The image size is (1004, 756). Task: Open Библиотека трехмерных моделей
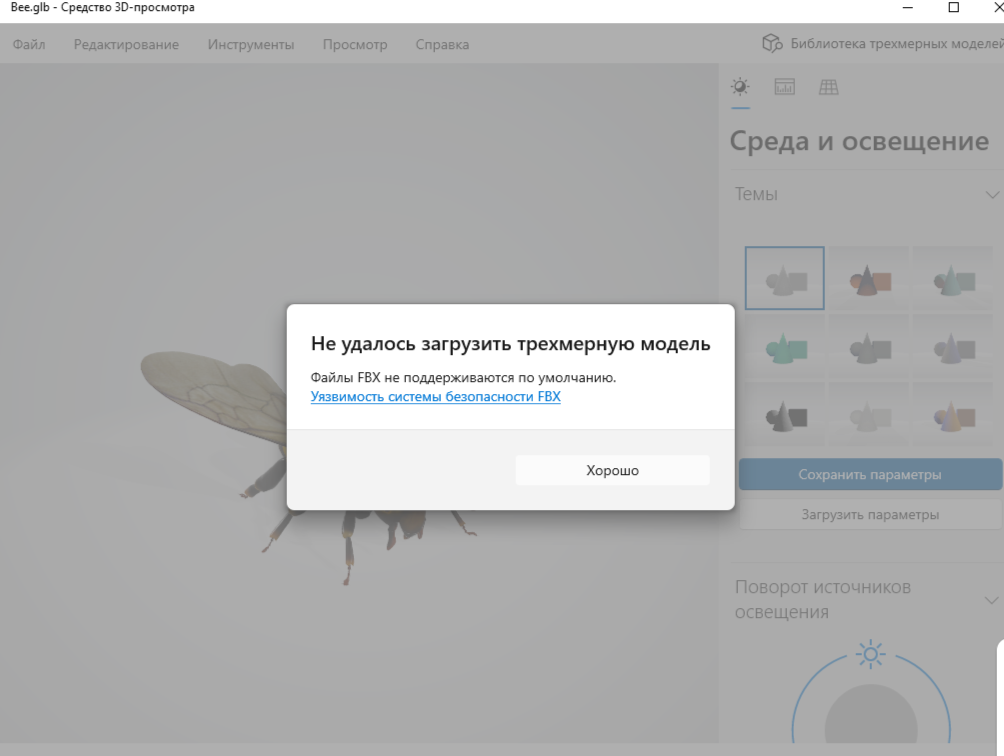click(x=883, y=44)
